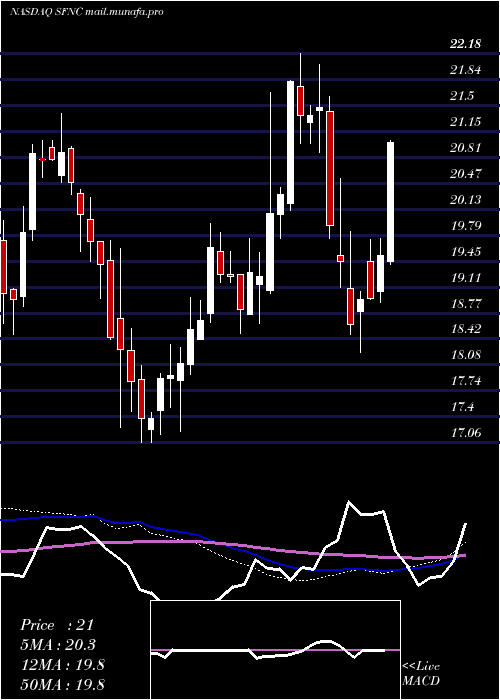Click the 22.18 price axis label
500x700 pixels.
click(466, 44)
